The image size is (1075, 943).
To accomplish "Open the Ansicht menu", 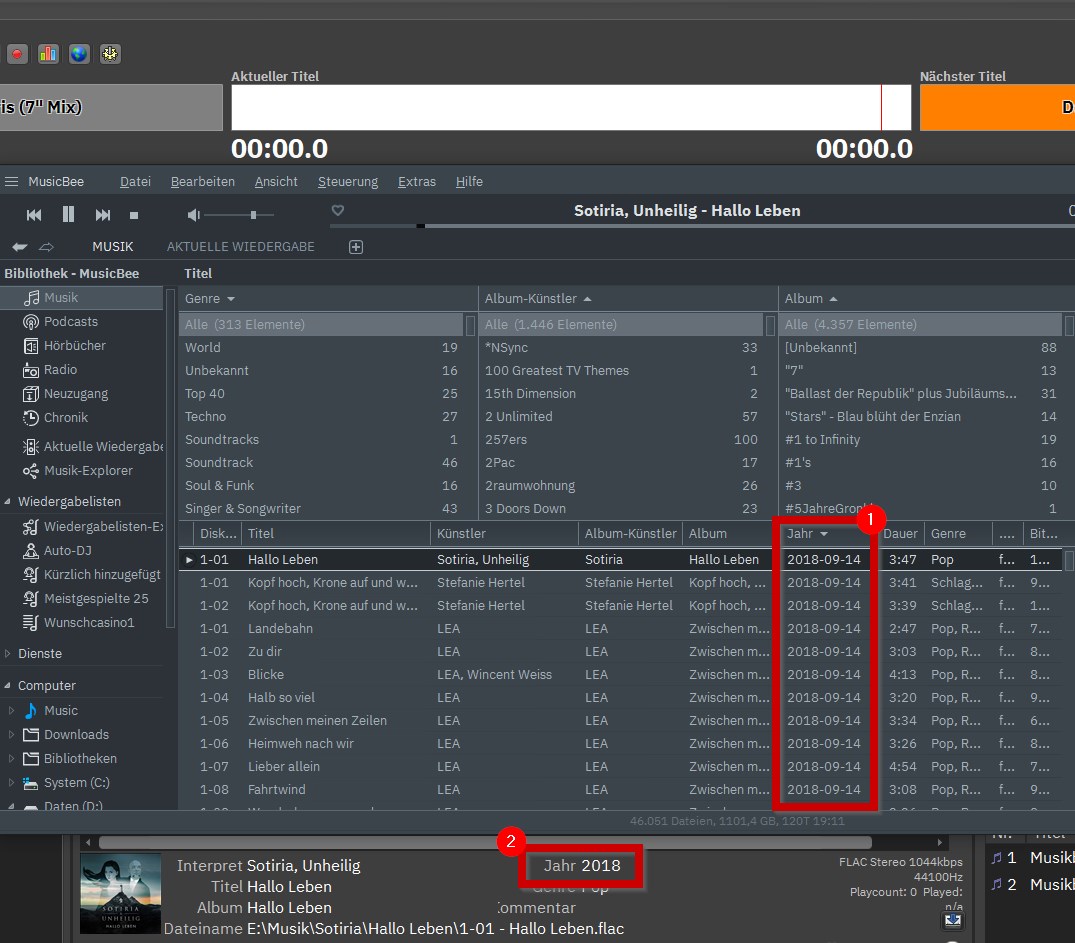I will (276, 182).
